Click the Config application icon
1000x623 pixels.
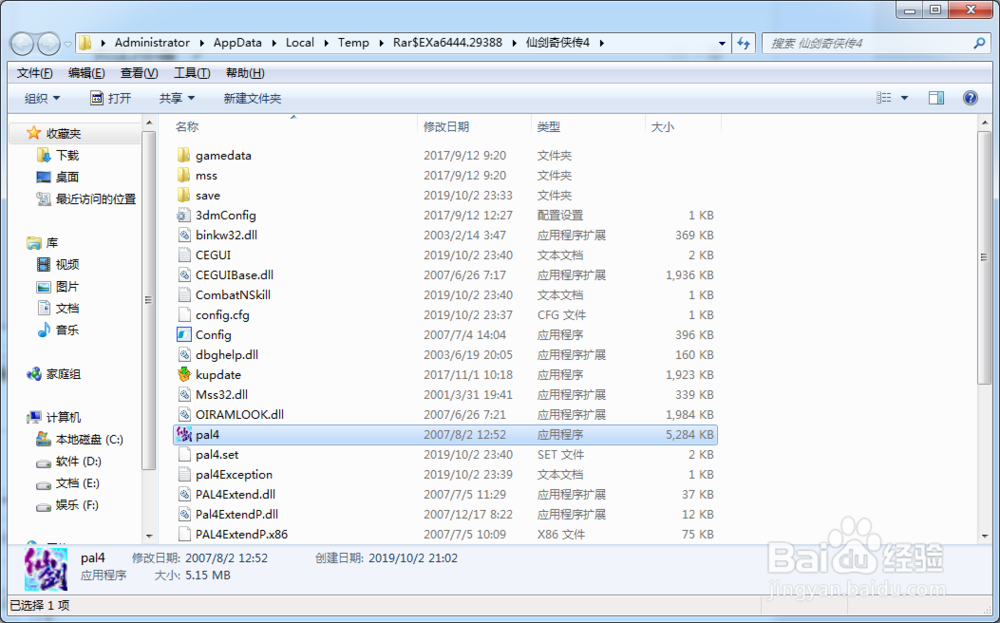point(184,334)
